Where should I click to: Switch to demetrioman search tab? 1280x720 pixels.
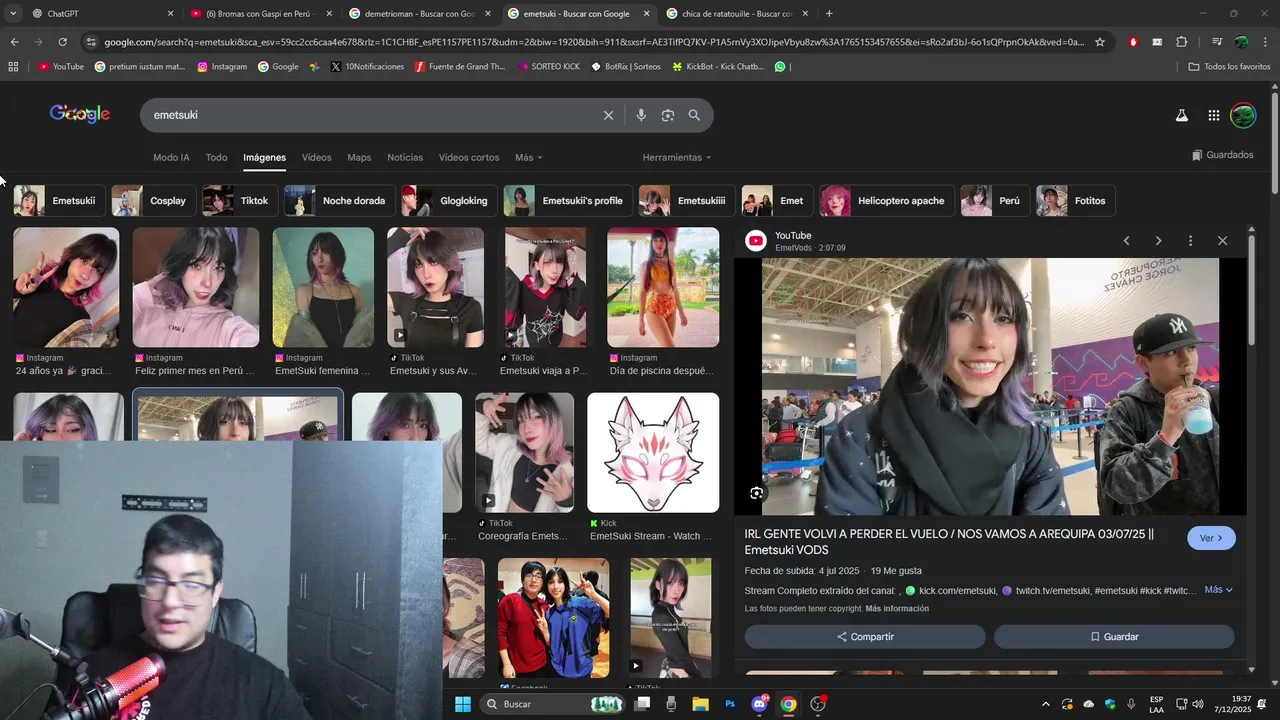coord(420,14)
